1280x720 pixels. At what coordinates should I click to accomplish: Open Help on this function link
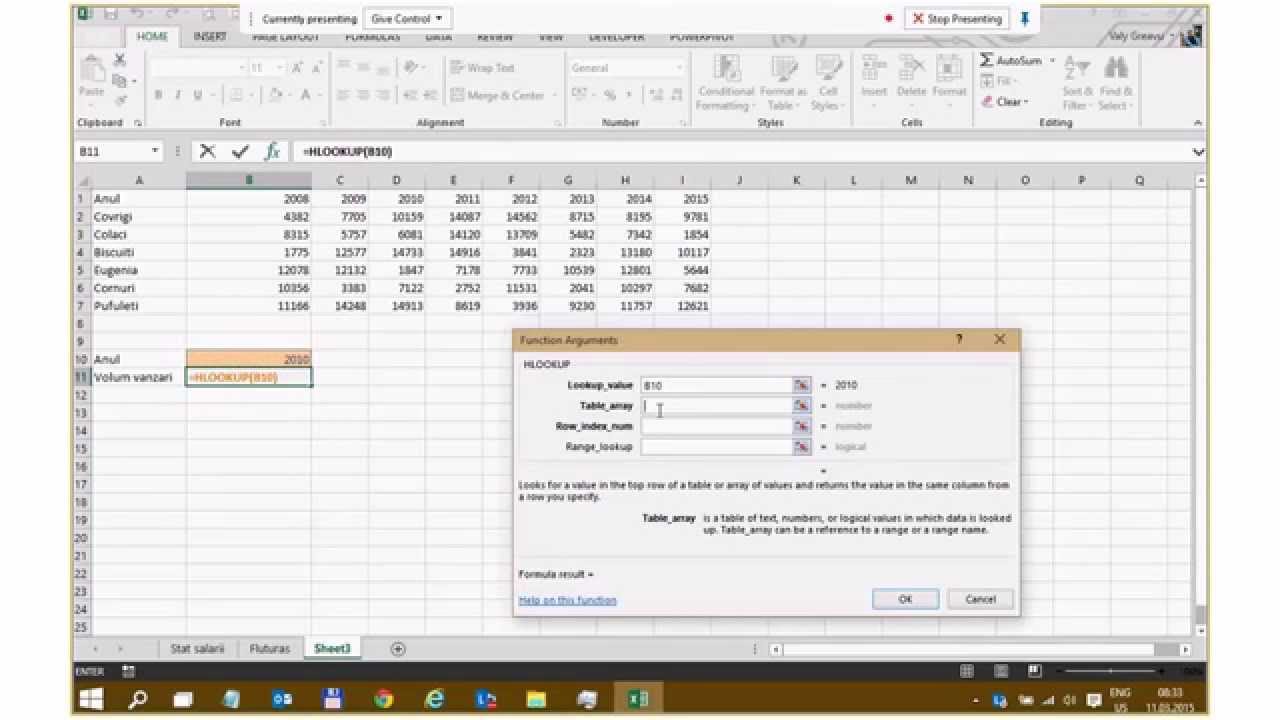[x=567, y=600]
